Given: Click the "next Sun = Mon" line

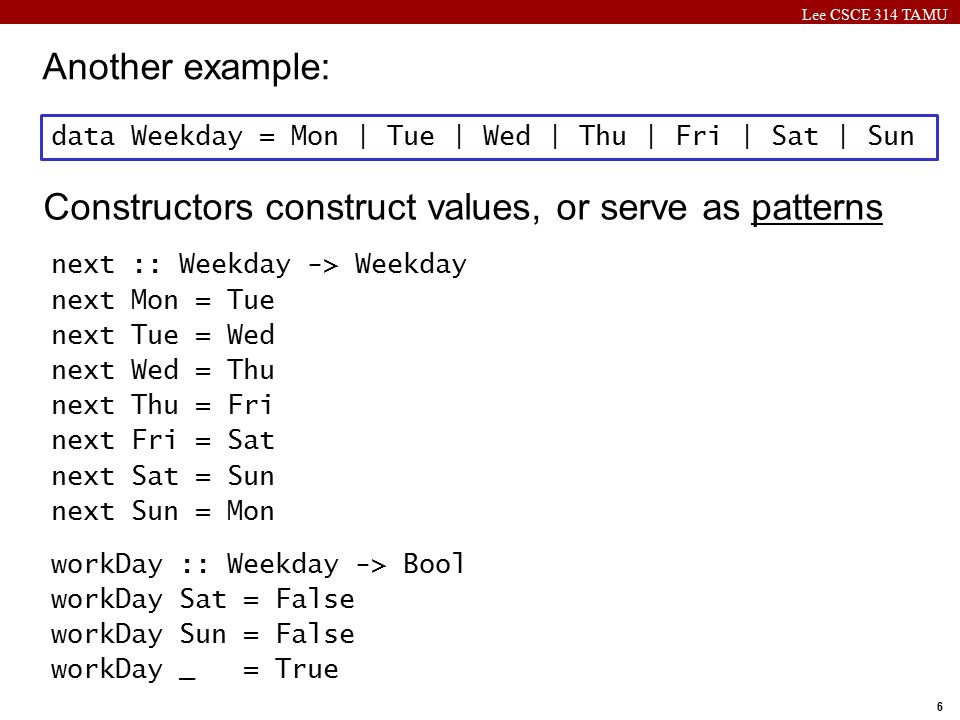Looking at the screenshot, I should click(163, 511).
